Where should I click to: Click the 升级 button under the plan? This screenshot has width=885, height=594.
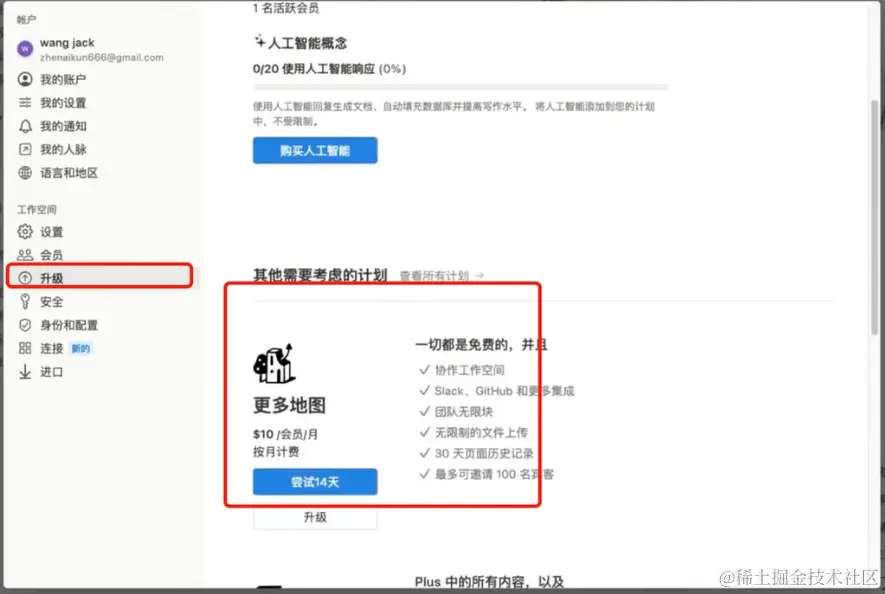pyautogui.click(x=315, y=517)
